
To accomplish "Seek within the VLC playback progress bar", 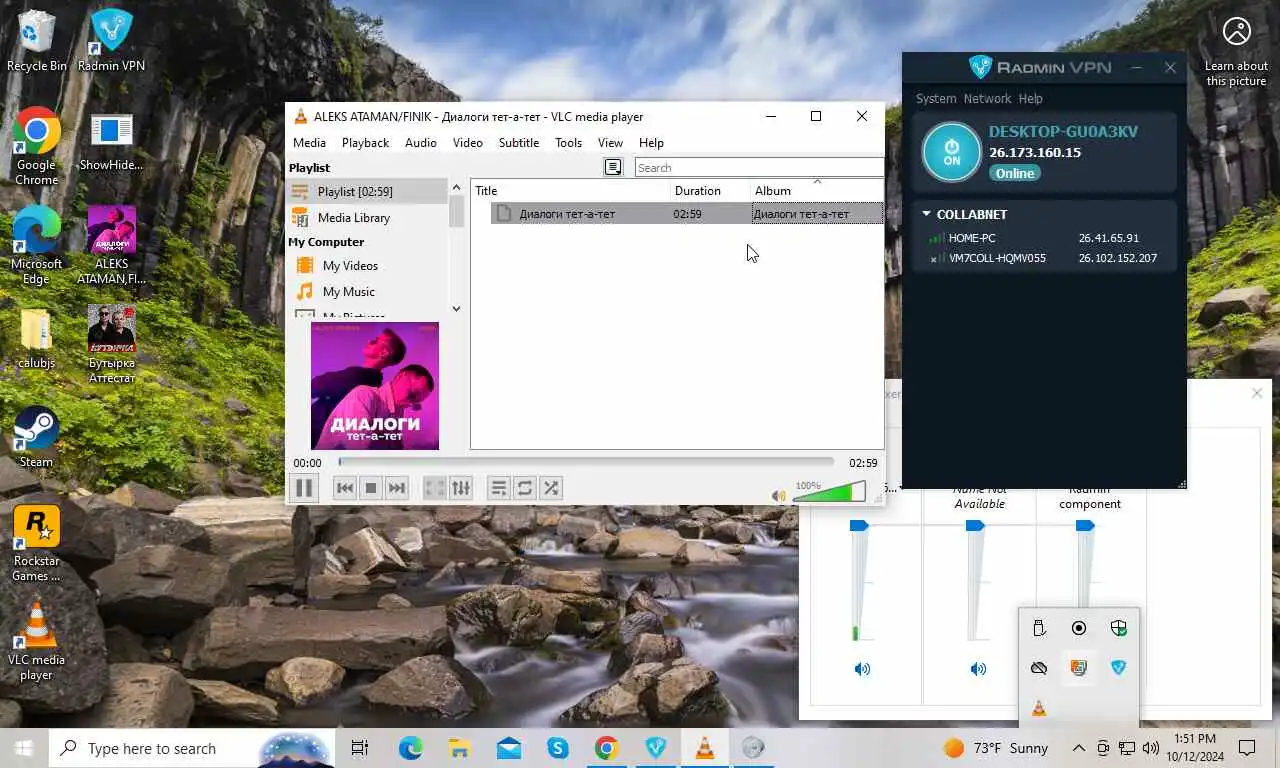I will tap(586, 462).
